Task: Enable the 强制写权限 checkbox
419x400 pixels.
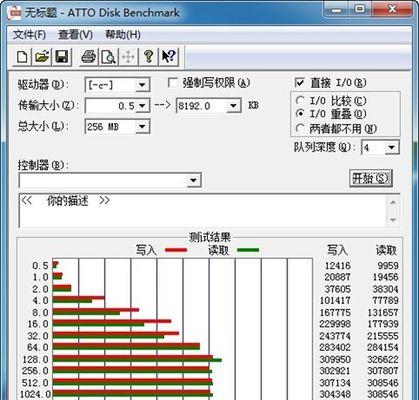Action: click(173, 83)
